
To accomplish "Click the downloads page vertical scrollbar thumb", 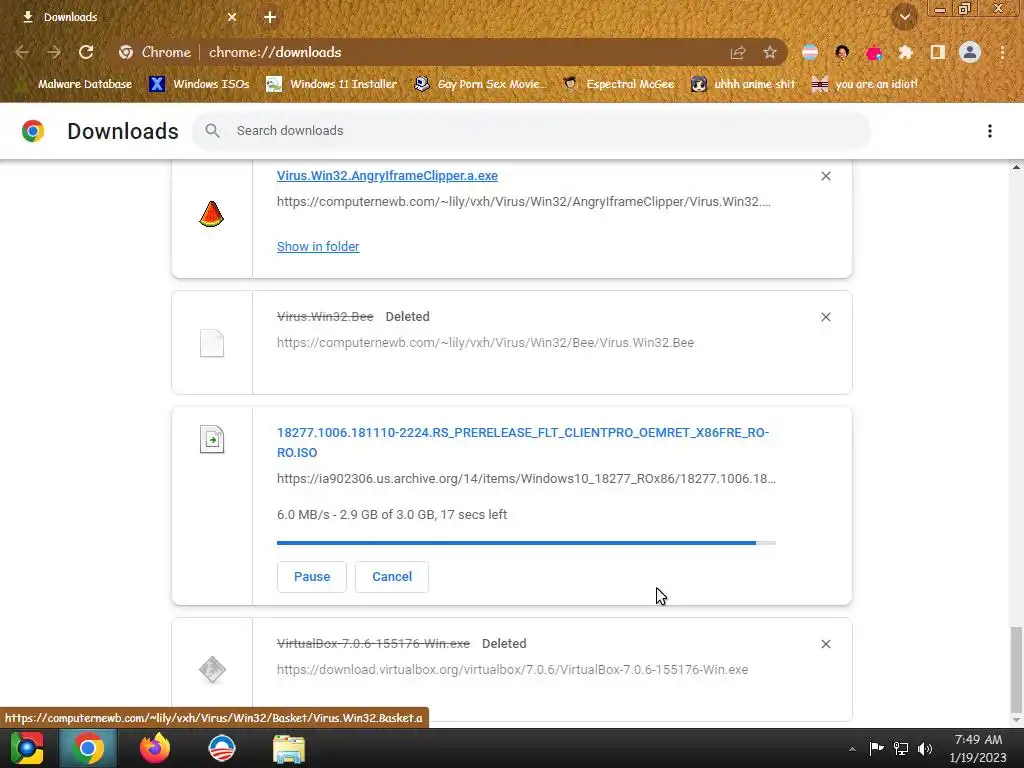I will point(1016,670).
